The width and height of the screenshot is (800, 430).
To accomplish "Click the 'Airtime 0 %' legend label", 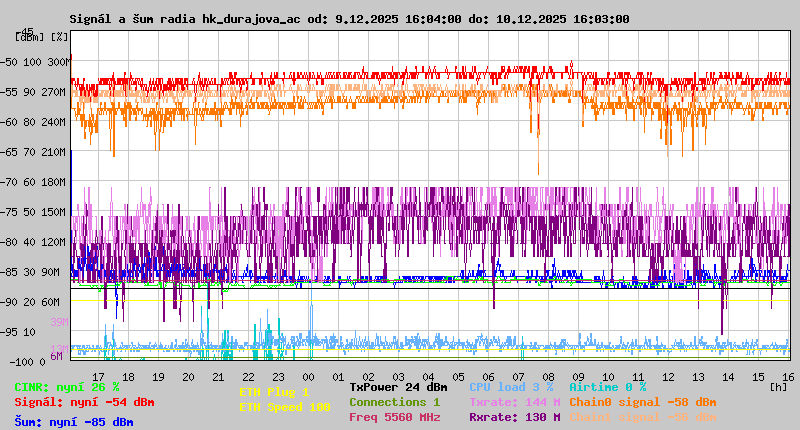I will point(608,387).
